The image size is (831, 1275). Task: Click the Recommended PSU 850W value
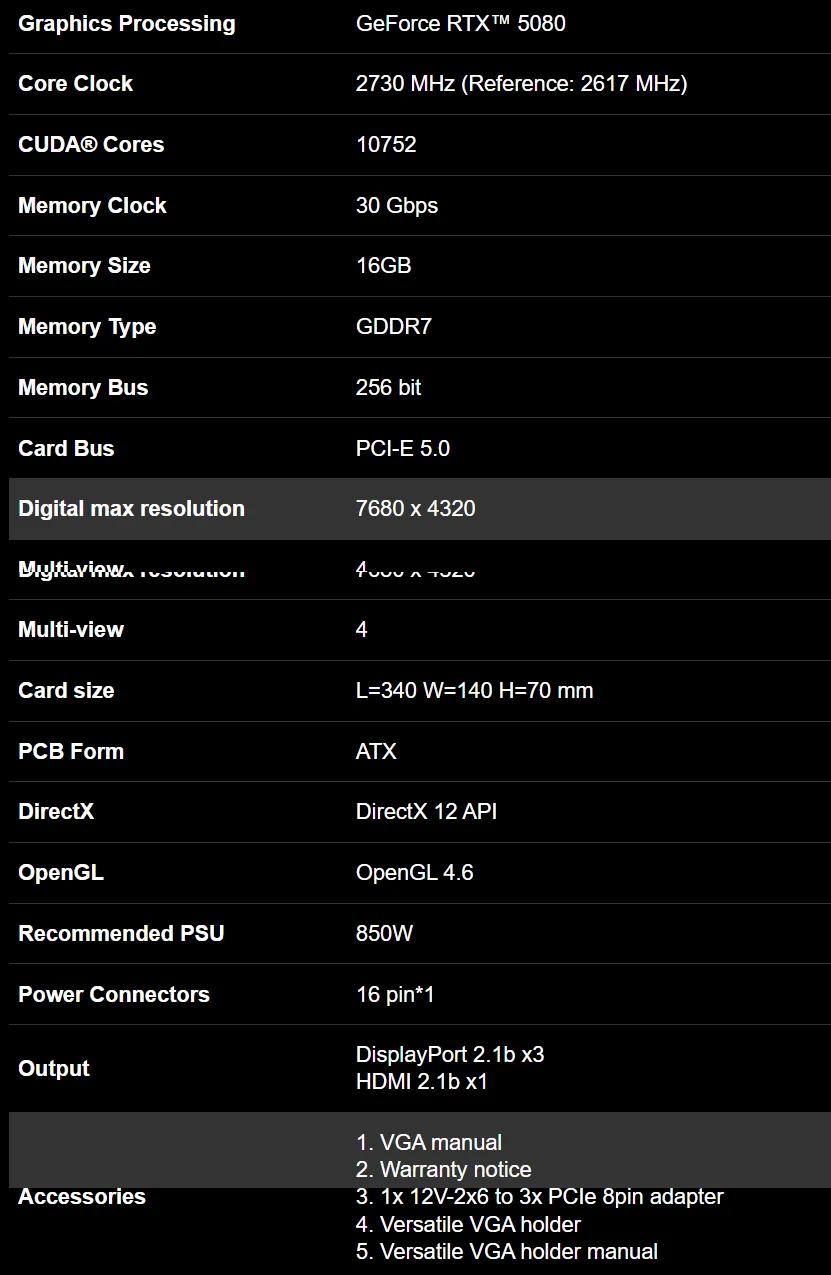[384, 933]
